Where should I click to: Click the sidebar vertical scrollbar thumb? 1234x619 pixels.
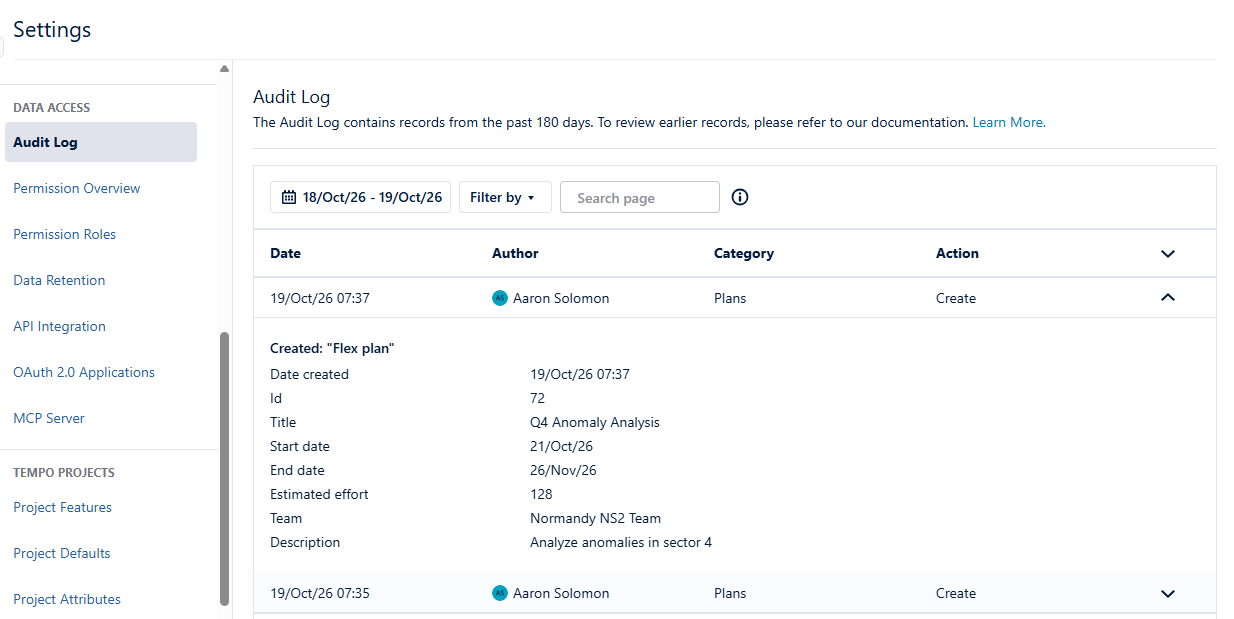coord(224,469)
